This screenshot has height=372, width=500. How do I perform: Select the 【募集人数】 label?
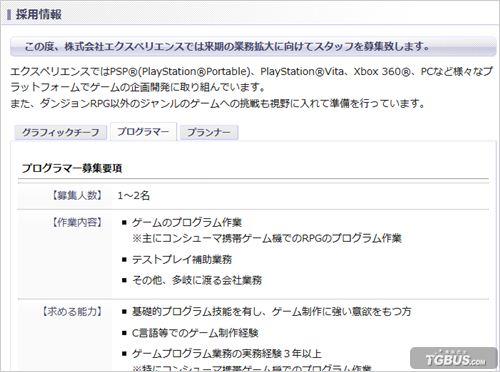pyautogui.click(x=77, y=195)
